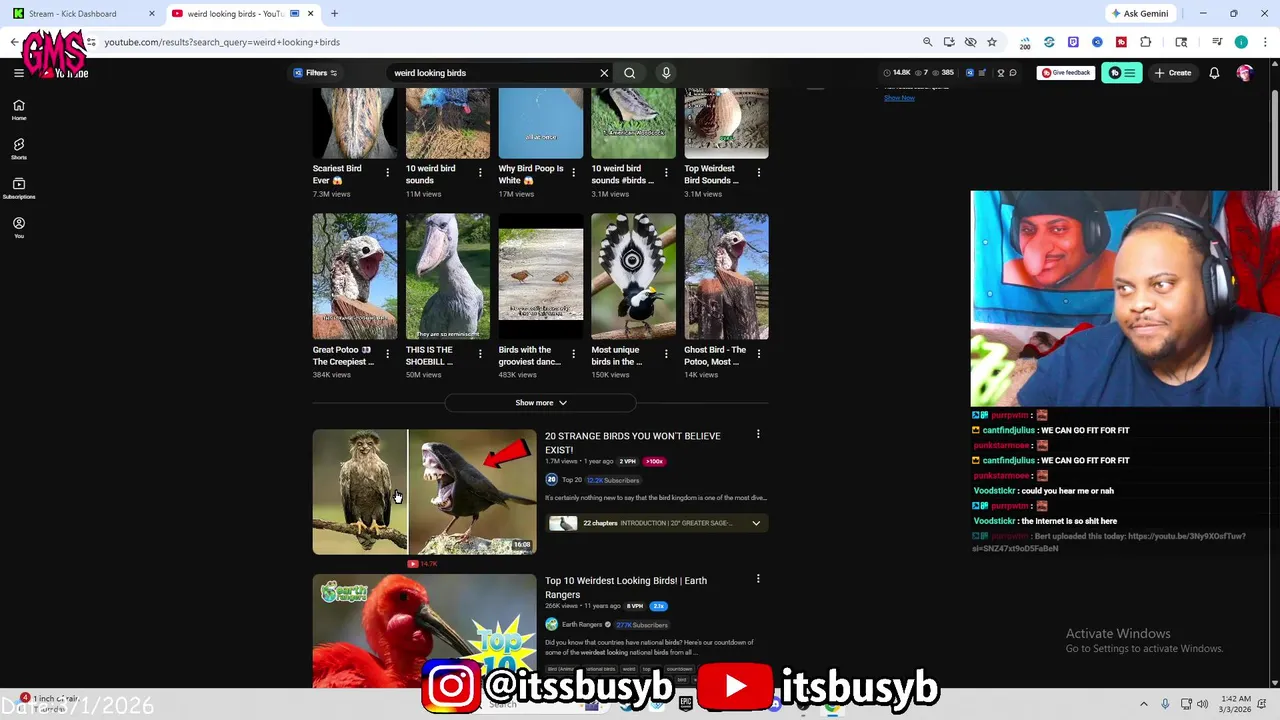Play the Great Potoo short thumbnail

click(355, 276)
